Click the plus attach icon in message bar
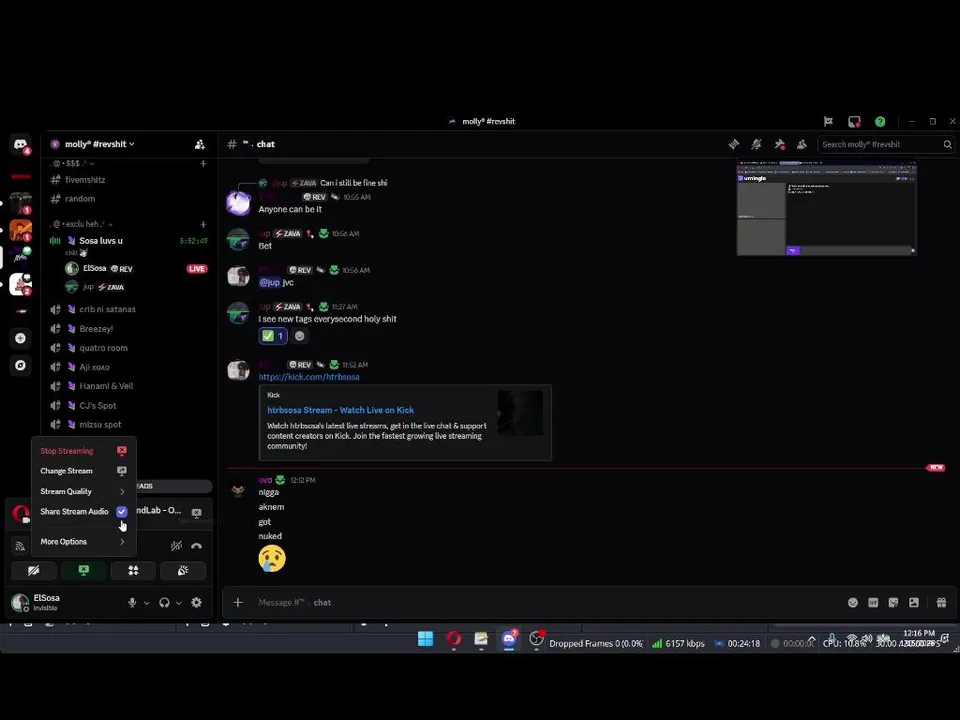Viewport: 960px width, 720px height. (x=238, y=602)
